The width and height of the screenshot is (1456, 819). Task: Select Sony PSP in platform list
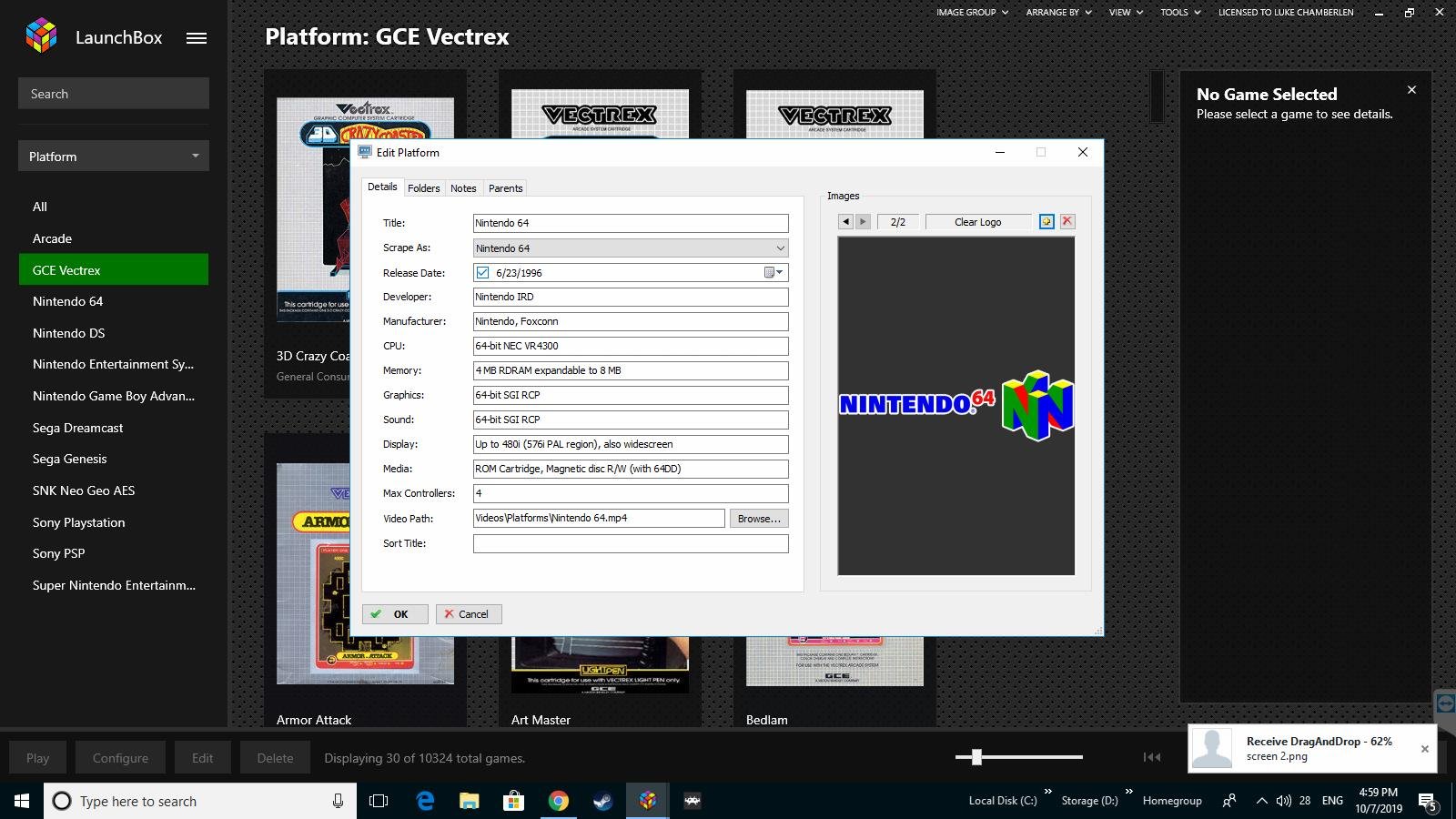pos(114,553)
